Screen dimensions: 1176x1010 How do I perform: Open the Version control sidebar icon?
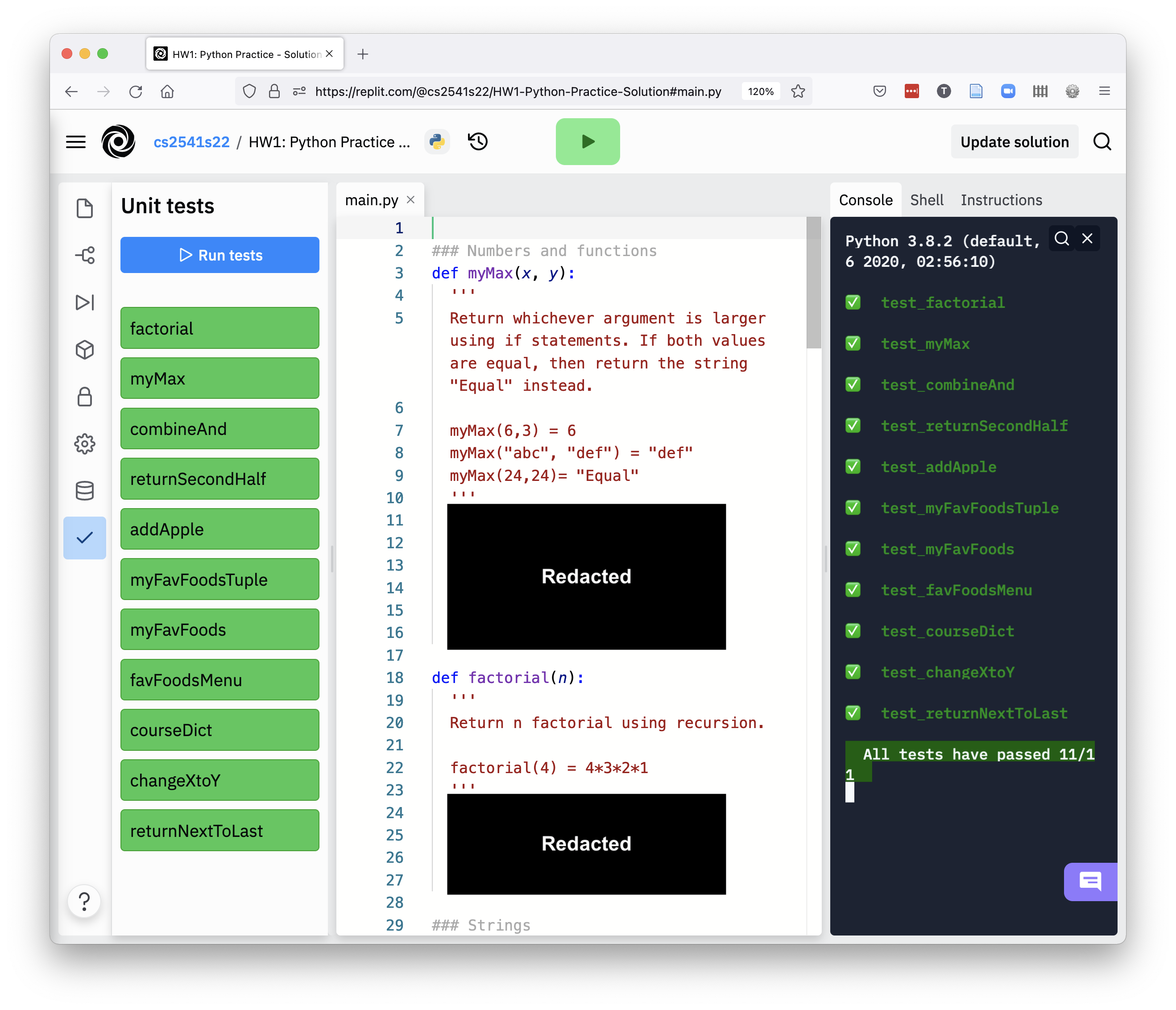coord(85,255)
